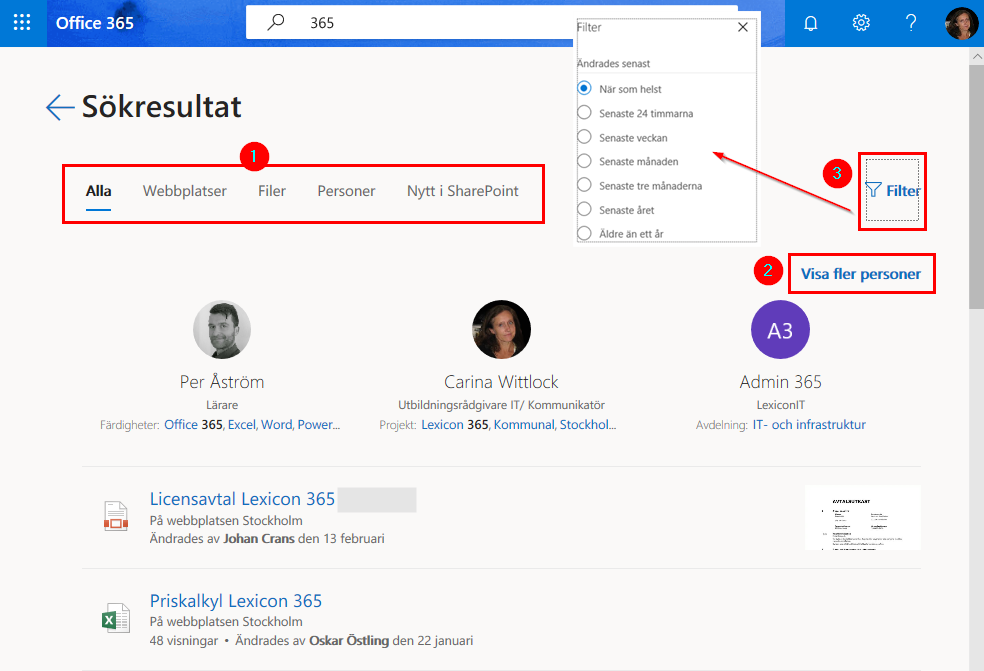Click the author name Oskar Östling
The height and width of the screenshot is (671, 984).
[x=349, y=641]
